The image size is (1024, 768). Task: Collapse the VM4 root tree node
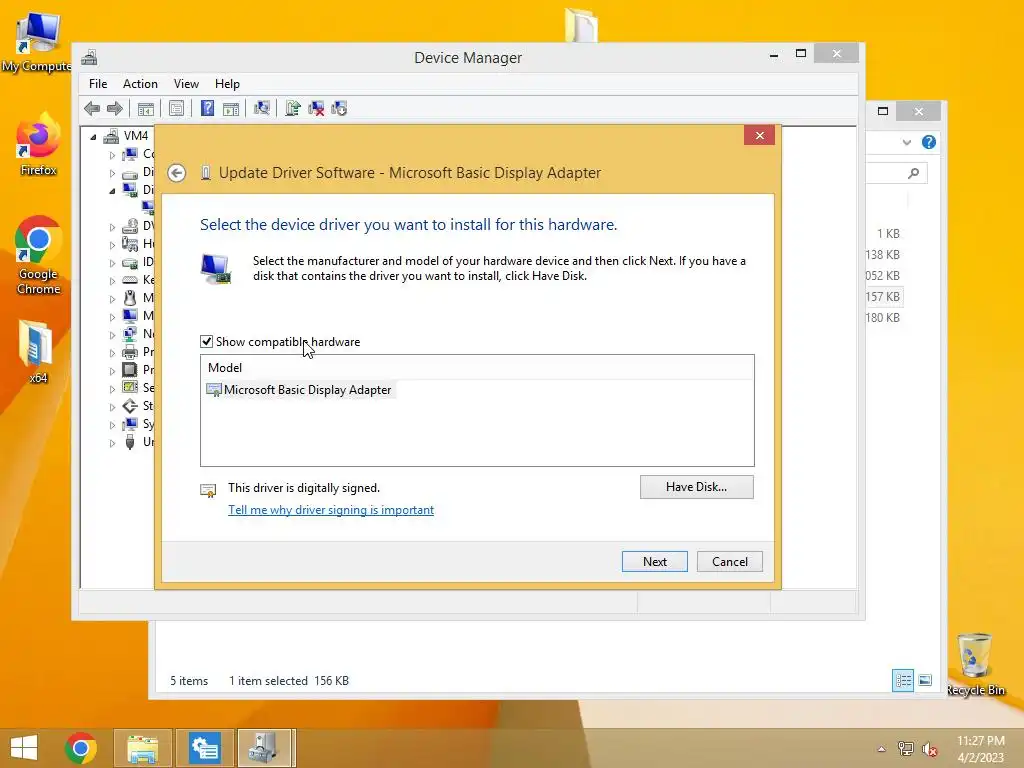[93, 136]
